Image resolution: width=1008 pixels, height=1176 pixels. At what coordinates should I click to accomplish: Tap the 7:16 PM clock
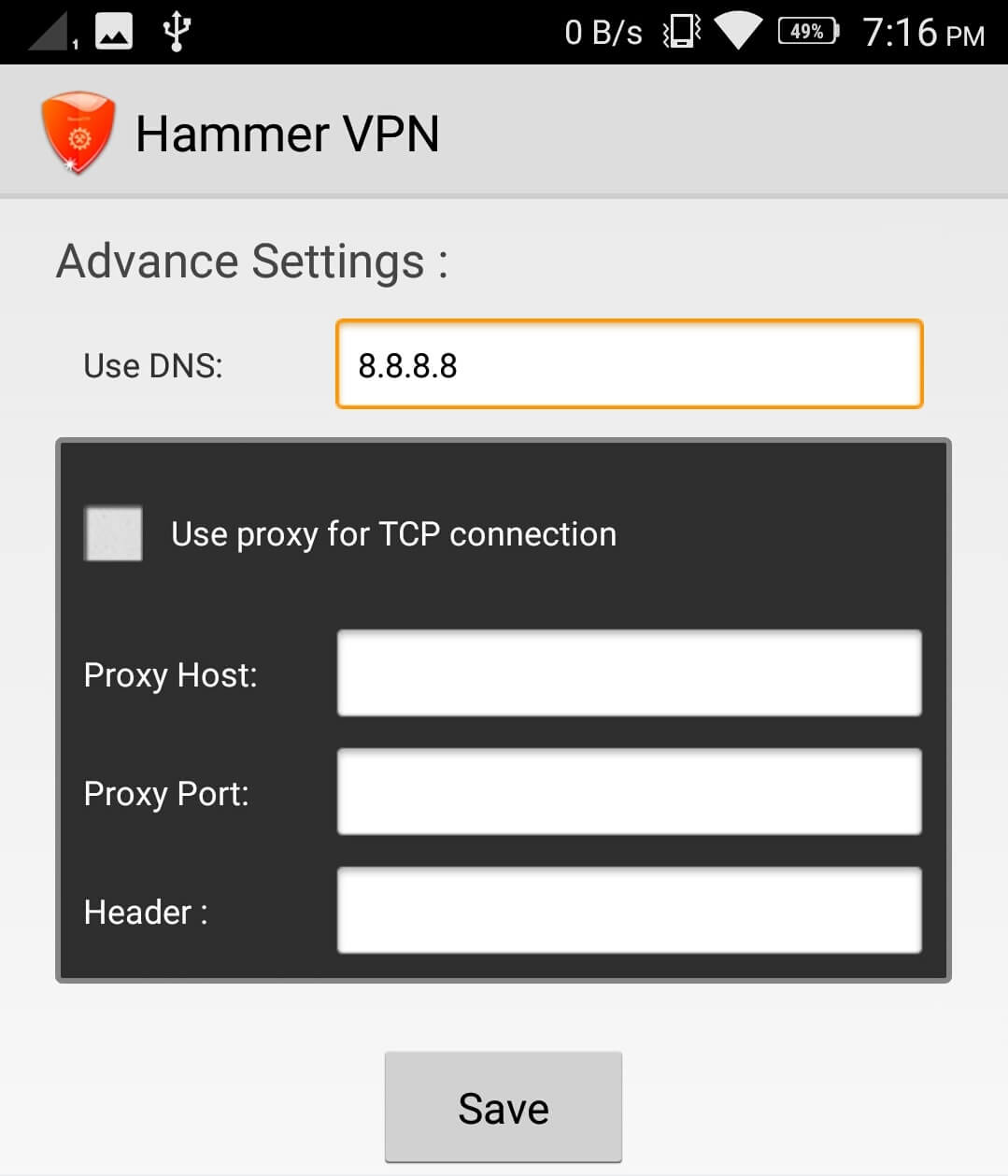click(x=923, y=33)
